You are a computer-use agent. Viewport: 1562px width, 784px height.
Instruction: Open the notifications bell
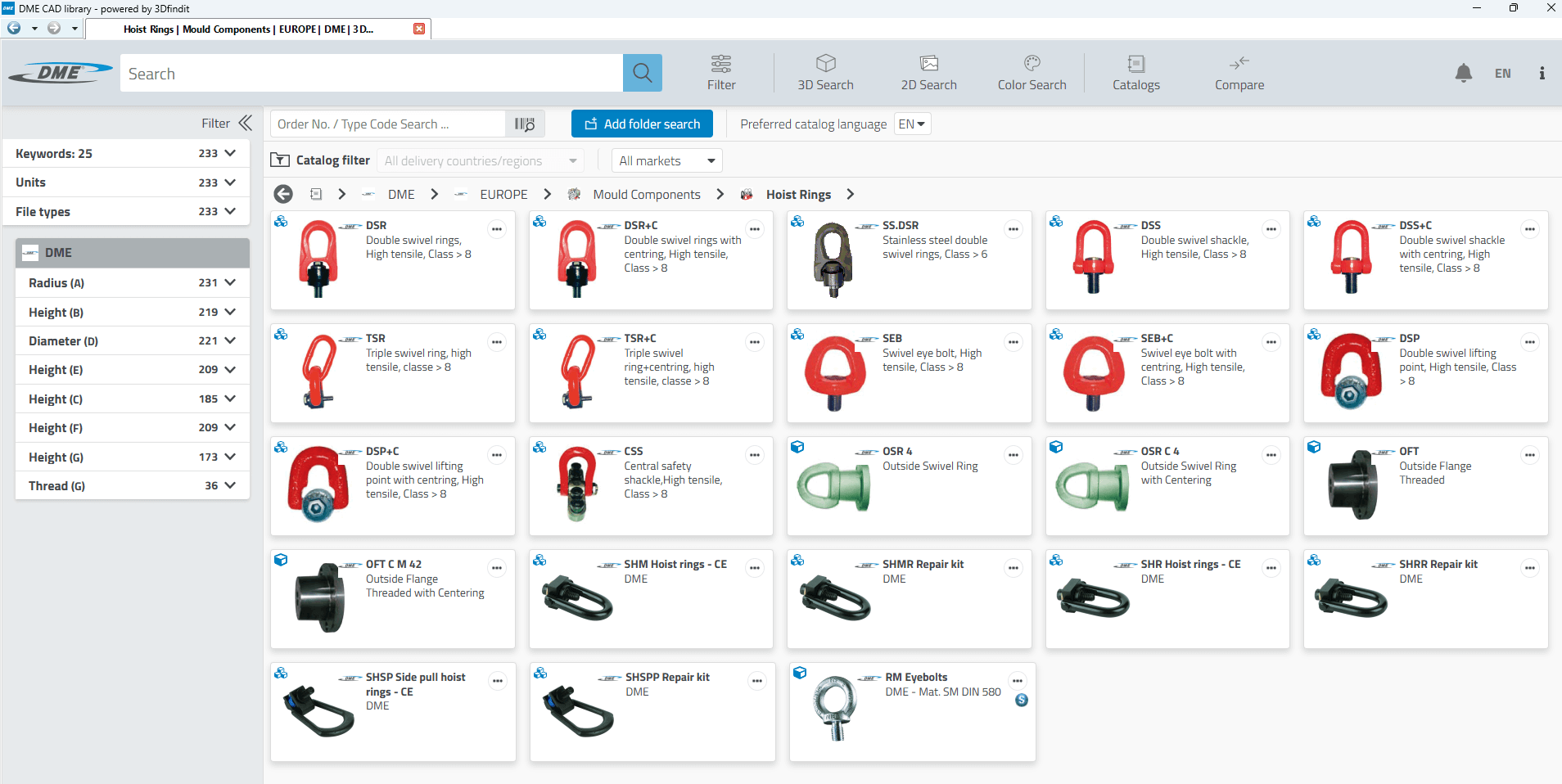[1463, 73]
